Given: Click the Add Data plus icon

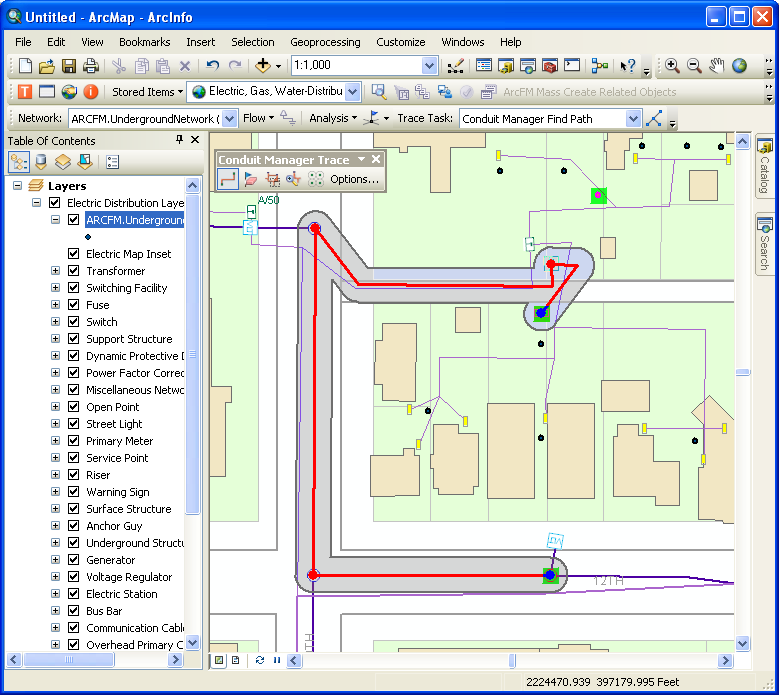Looking at the screenshot, I should click(262, 66).
